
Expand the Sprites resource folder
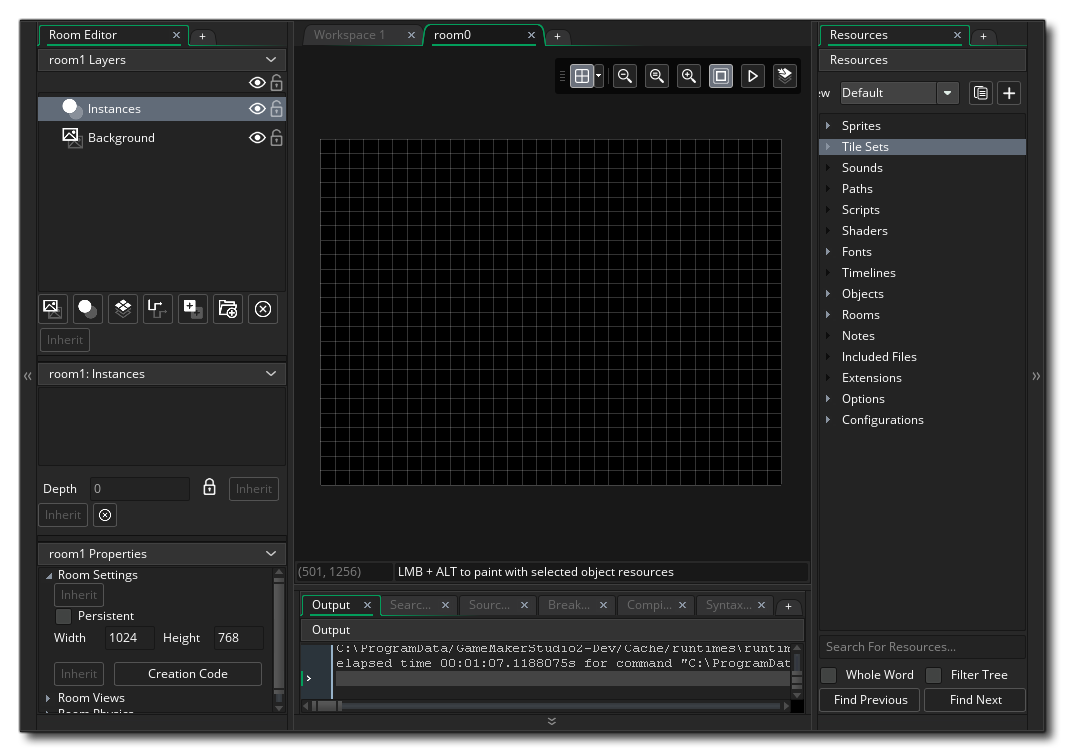[x=828, y=126]
